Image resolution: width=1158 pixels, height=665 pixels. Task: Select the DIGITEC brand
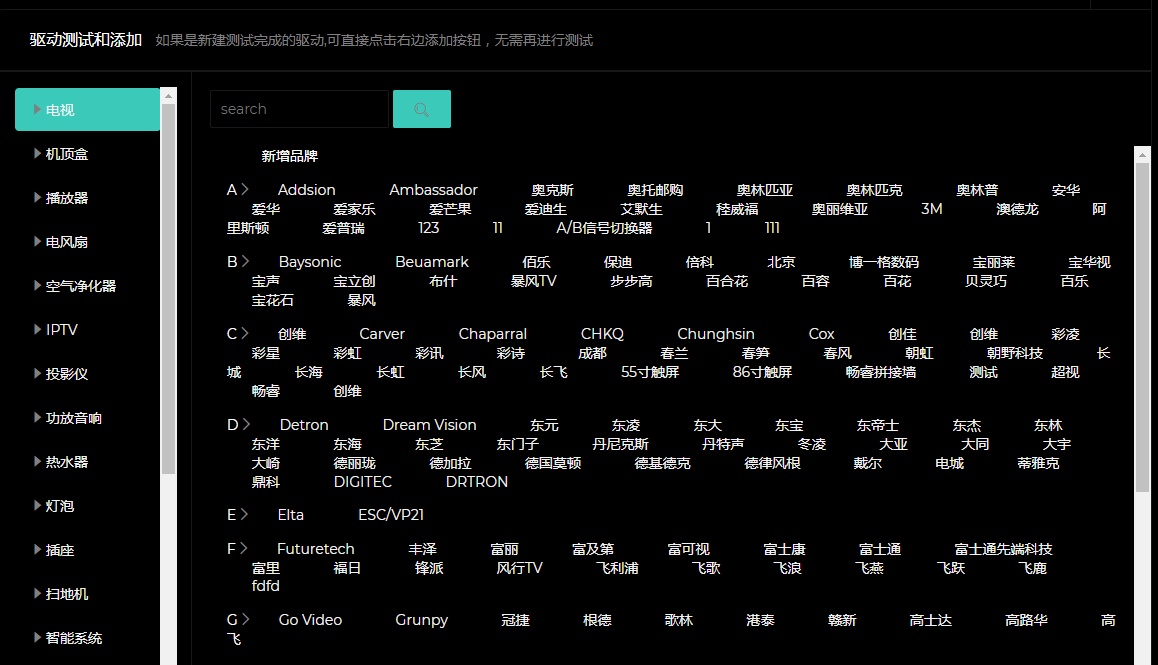click(x=363, y=482)
